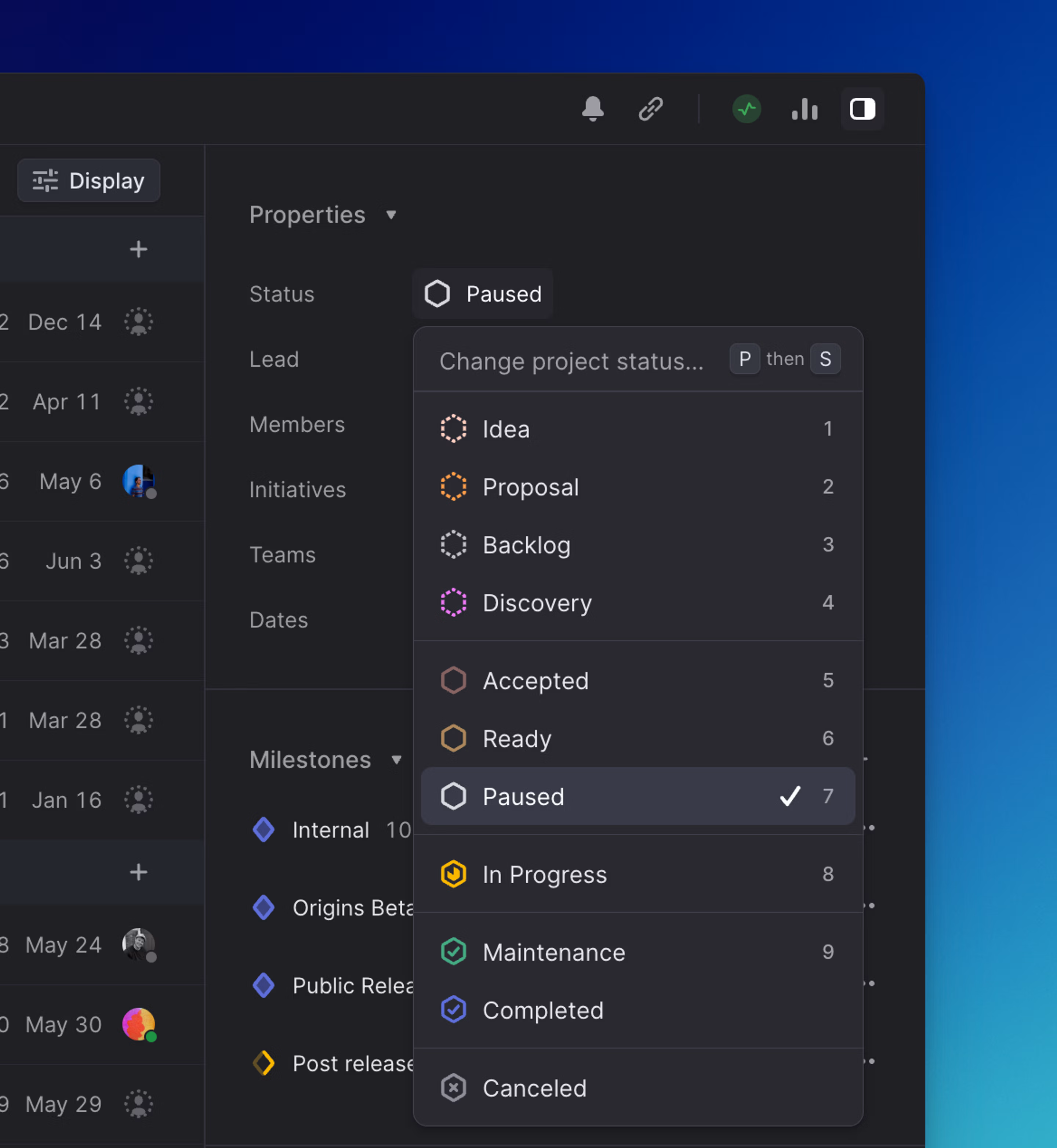Viewport: 1057px width, 1148px height.
Task: Assign lead on May 29 row
Action: [x=138, y=1104]
